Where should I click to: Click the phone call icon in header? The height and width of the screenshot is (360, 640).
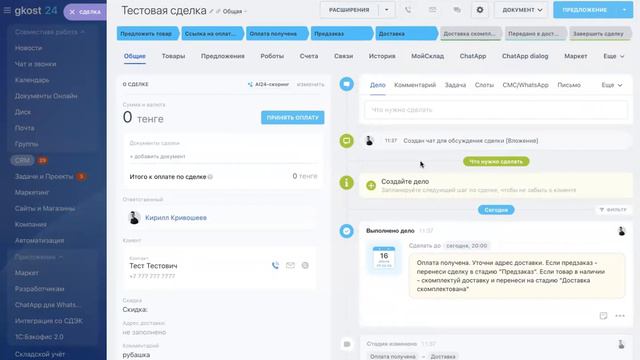pos(408,10)
